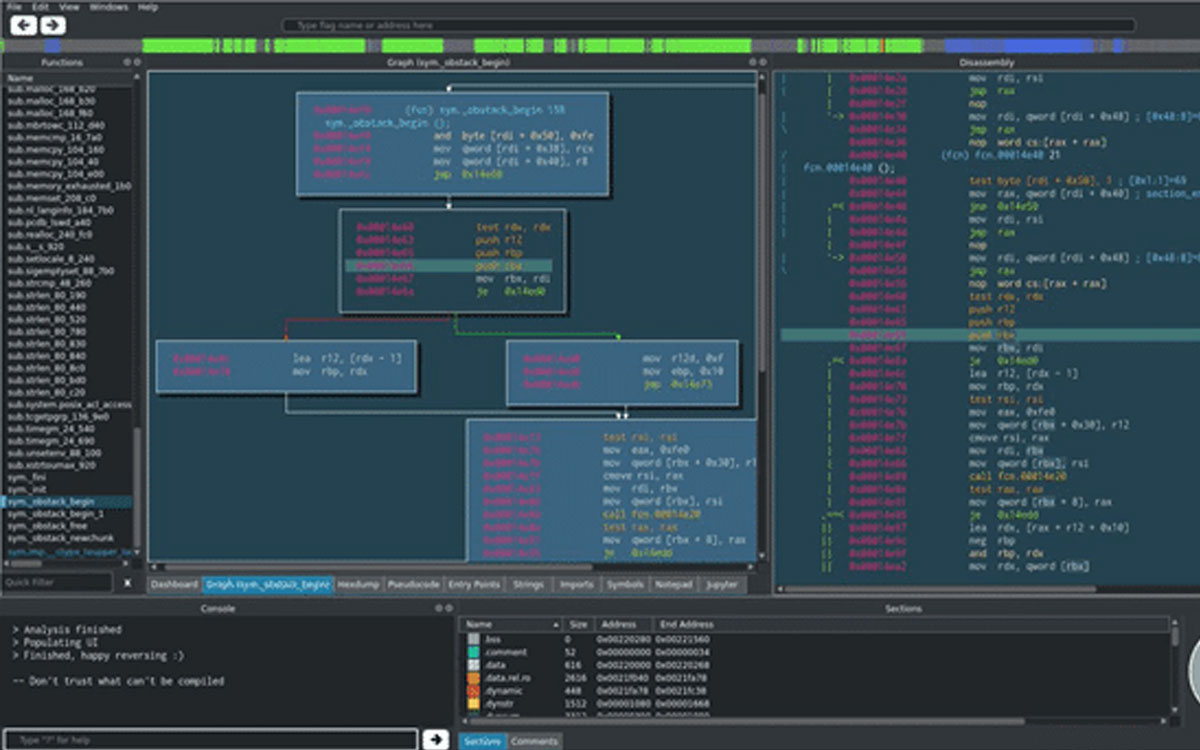The height and width of the screenshot is (750, 1200).
Task: Float the Console panel using its dock icon
Action: coord(438,608)
